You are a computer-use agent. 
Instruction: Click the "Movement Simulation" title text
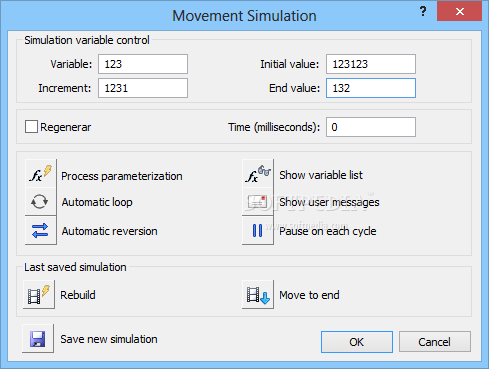pyautogui.click(x=244, y=16)
